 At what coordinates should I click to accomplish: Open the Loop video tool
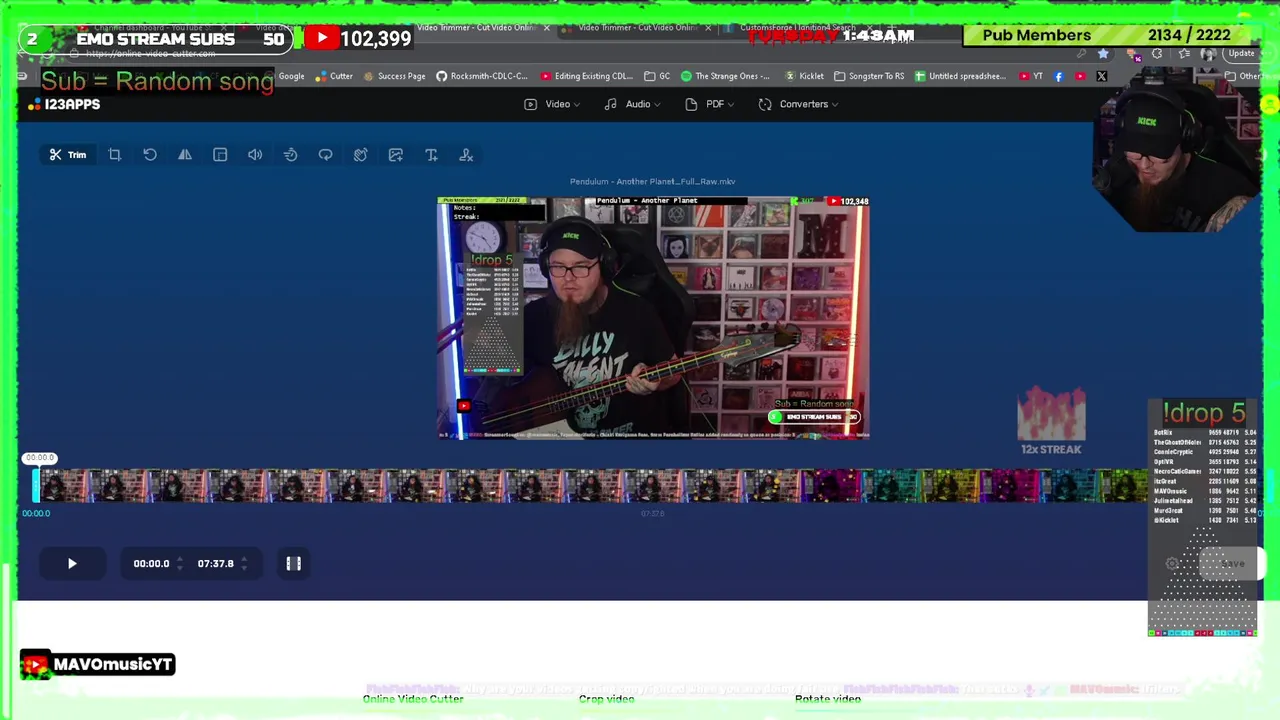pyautogui.click(x=325, y=155)
